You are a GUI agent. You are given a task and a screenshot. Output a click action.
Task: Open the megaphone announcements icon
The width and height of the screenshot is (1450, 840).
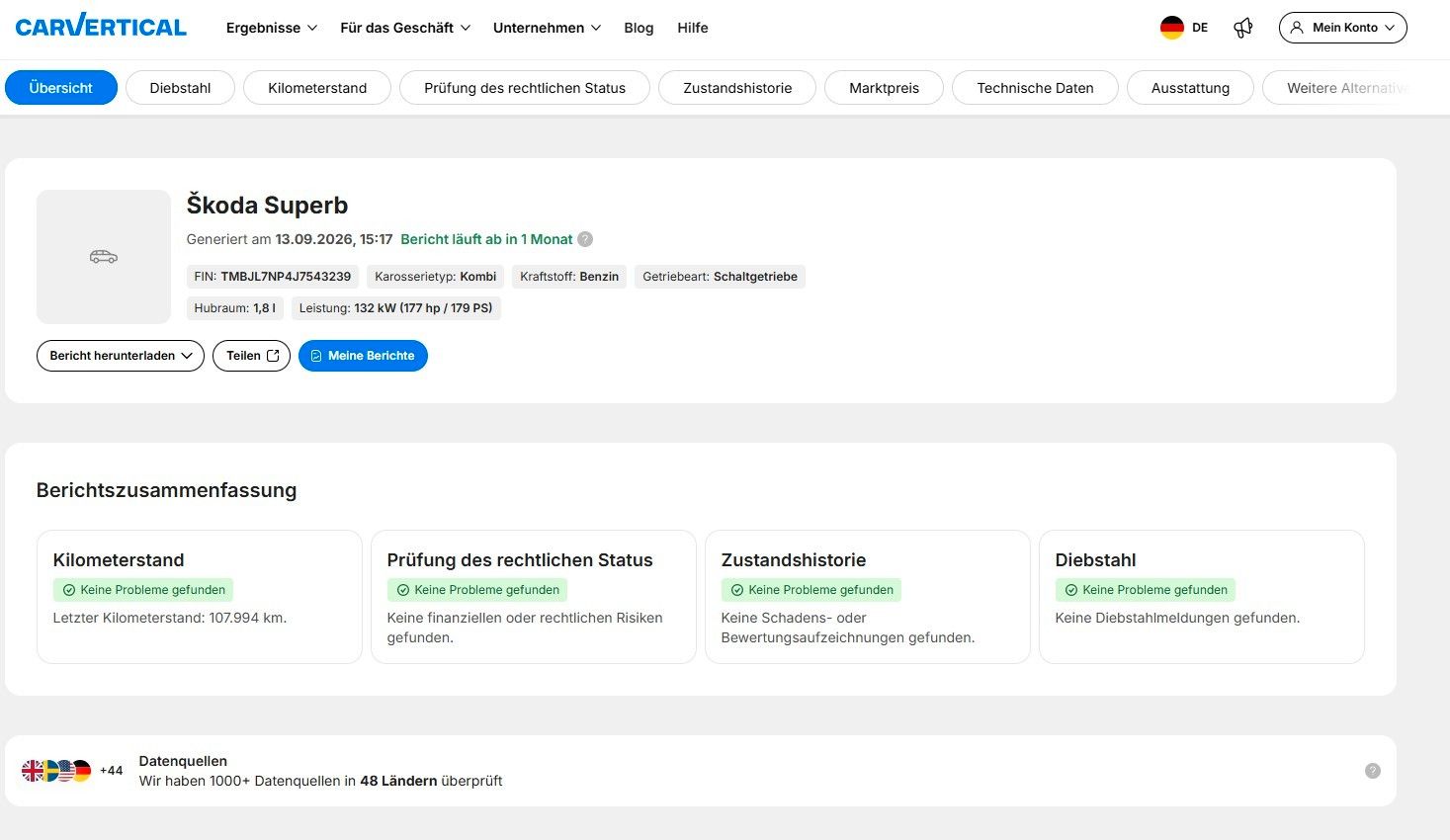[1243, 28]
